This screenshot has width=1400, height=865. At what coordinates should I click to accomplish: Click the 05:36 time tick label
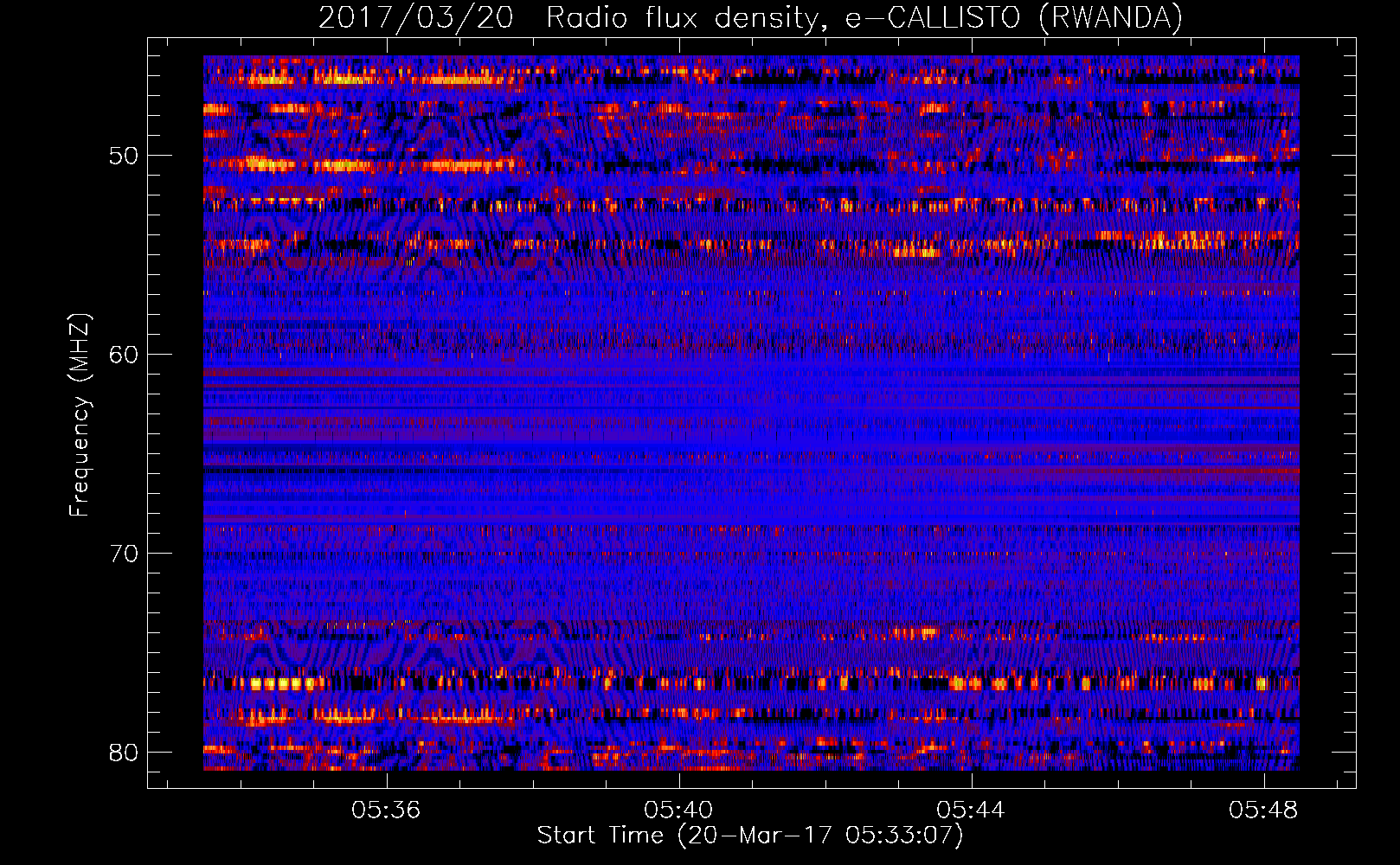pos(386,810)
